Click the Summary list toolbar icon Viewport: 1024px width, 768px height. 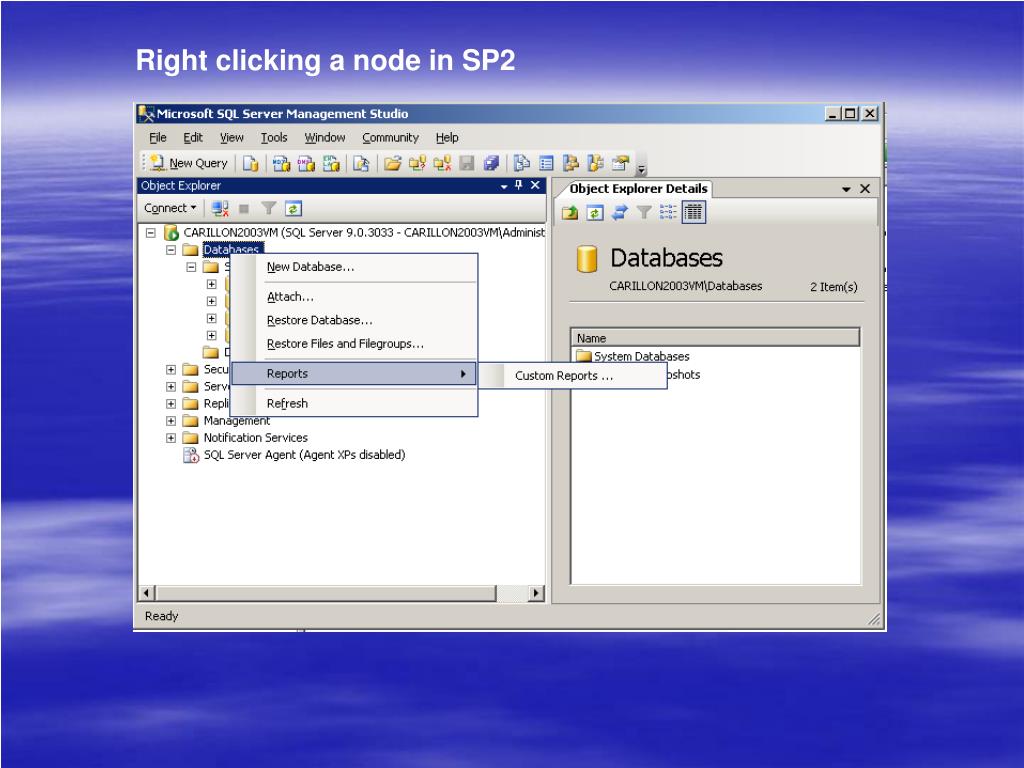[547, 163]
